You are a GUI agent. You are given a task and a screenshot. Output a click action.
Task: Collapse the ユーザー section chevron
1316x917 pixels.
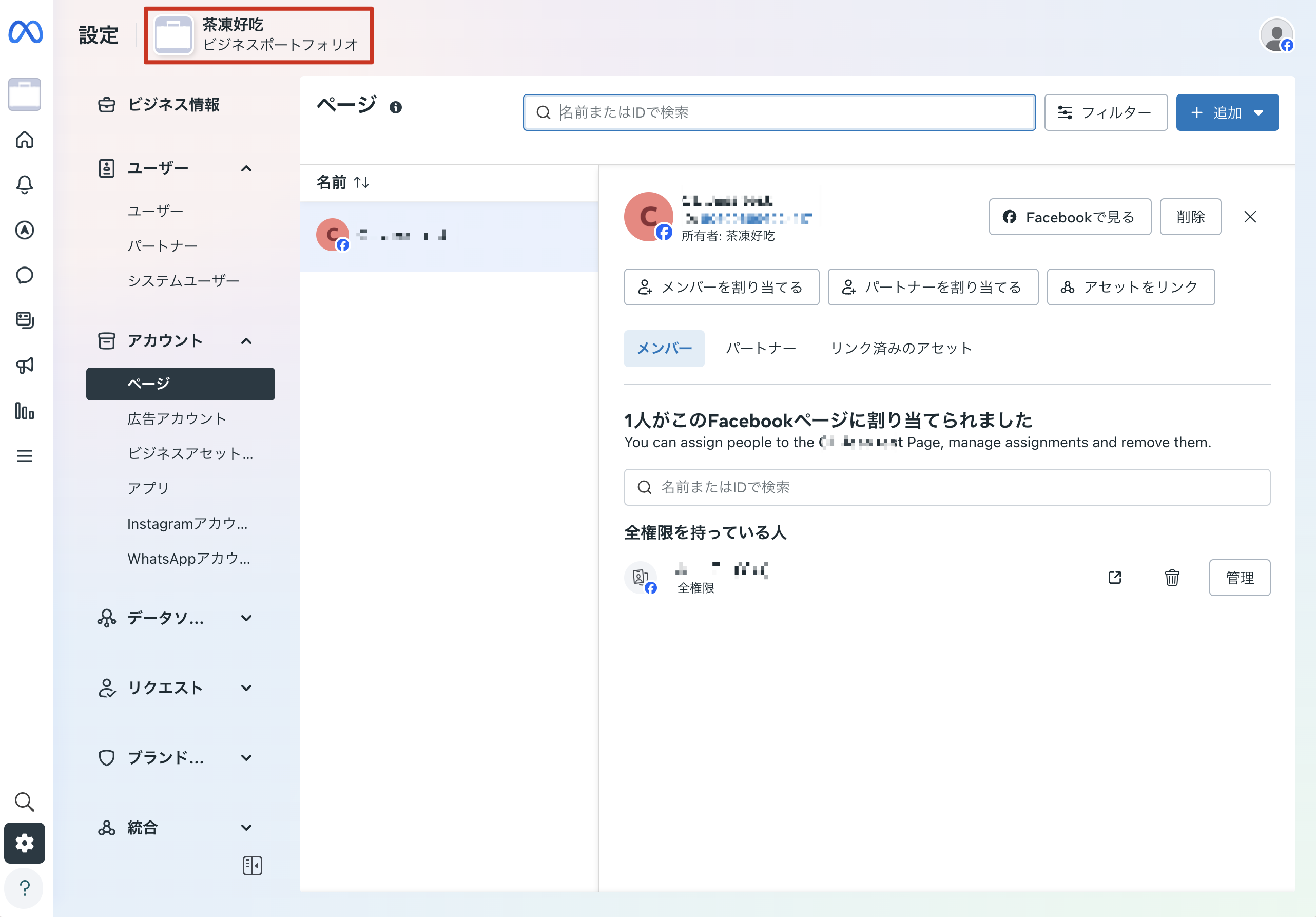(x=246, y=168)
